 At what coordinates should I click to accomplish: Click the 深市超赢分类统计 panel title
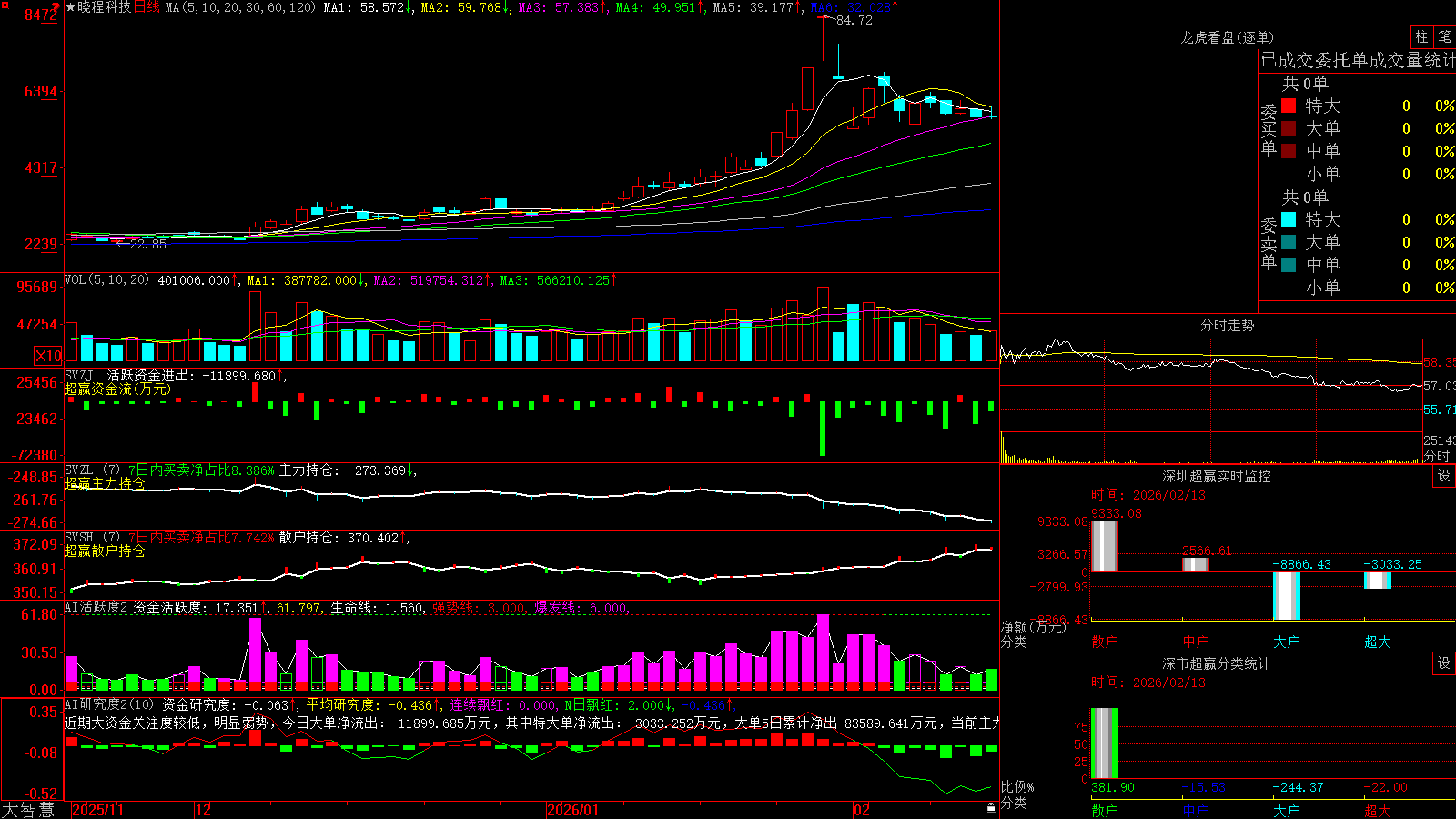pos(1217,663)
